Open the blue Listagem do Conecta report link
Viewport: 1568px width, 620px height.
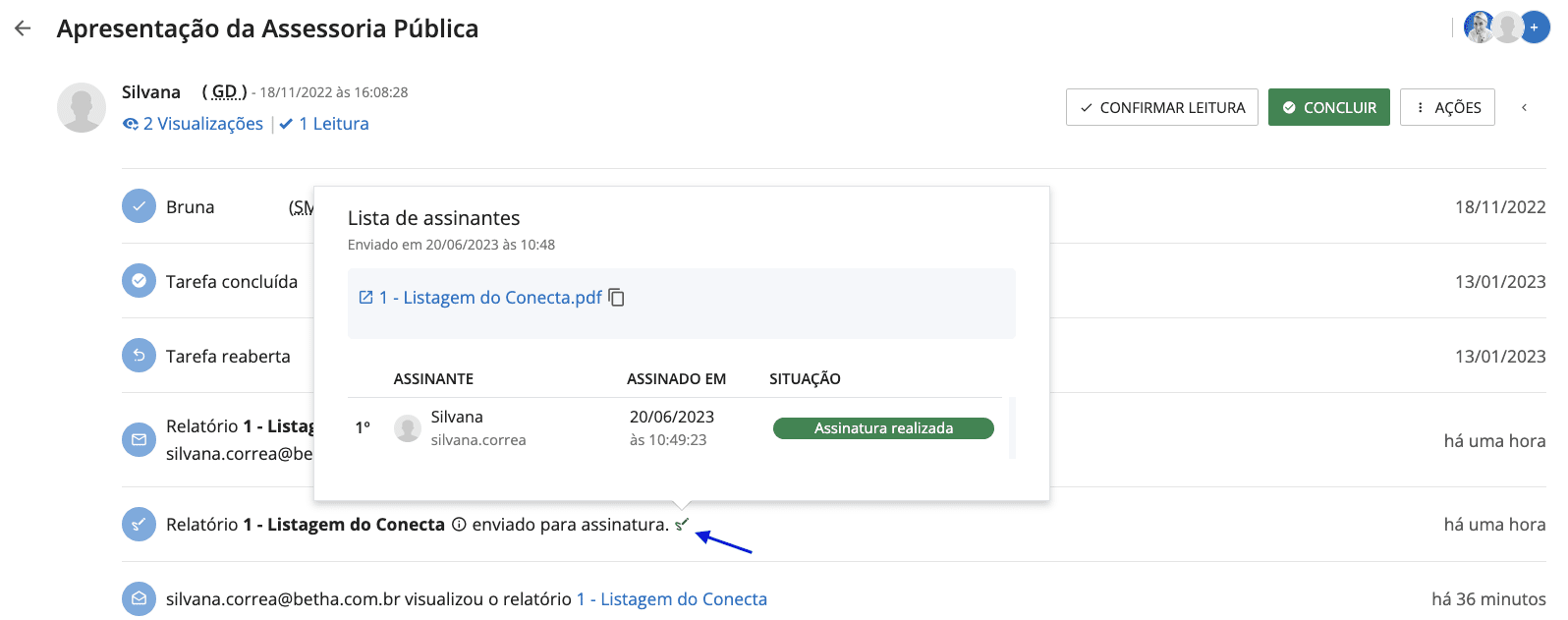pyautogui.click(x=672, y=599)
